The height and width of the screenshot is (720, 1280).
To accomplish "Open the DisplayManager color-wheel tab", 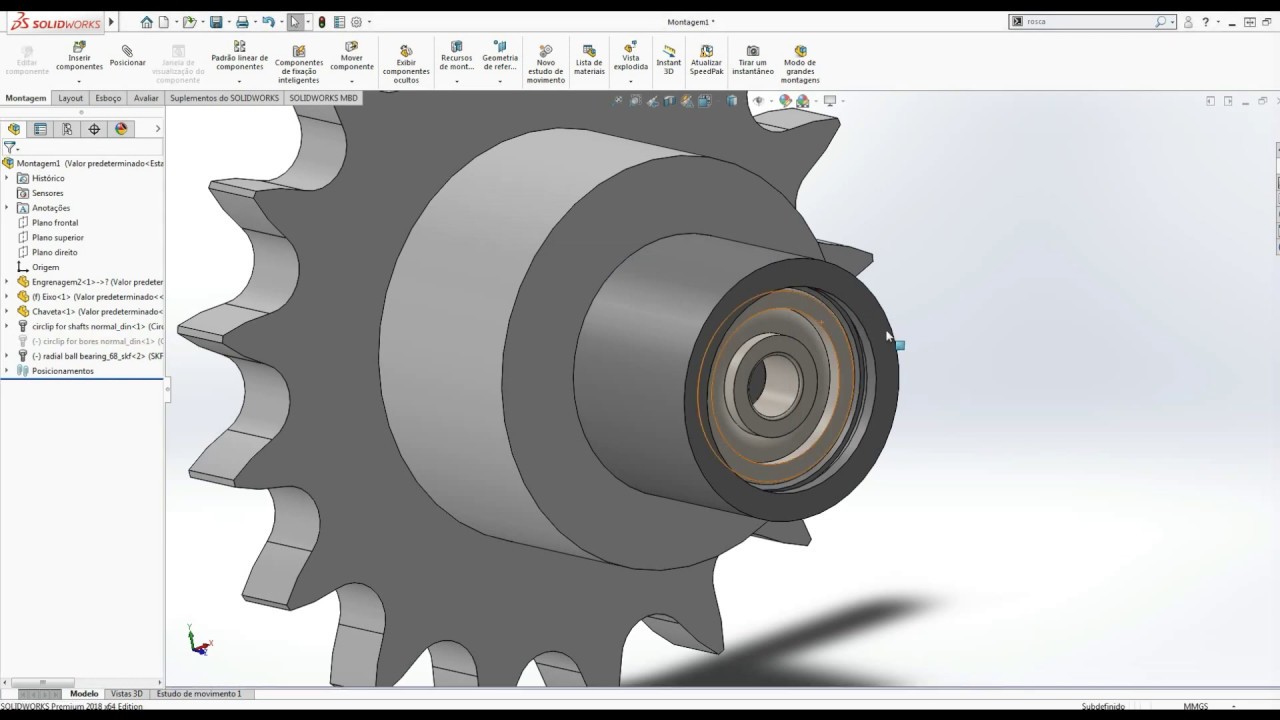I will point(121,129).
